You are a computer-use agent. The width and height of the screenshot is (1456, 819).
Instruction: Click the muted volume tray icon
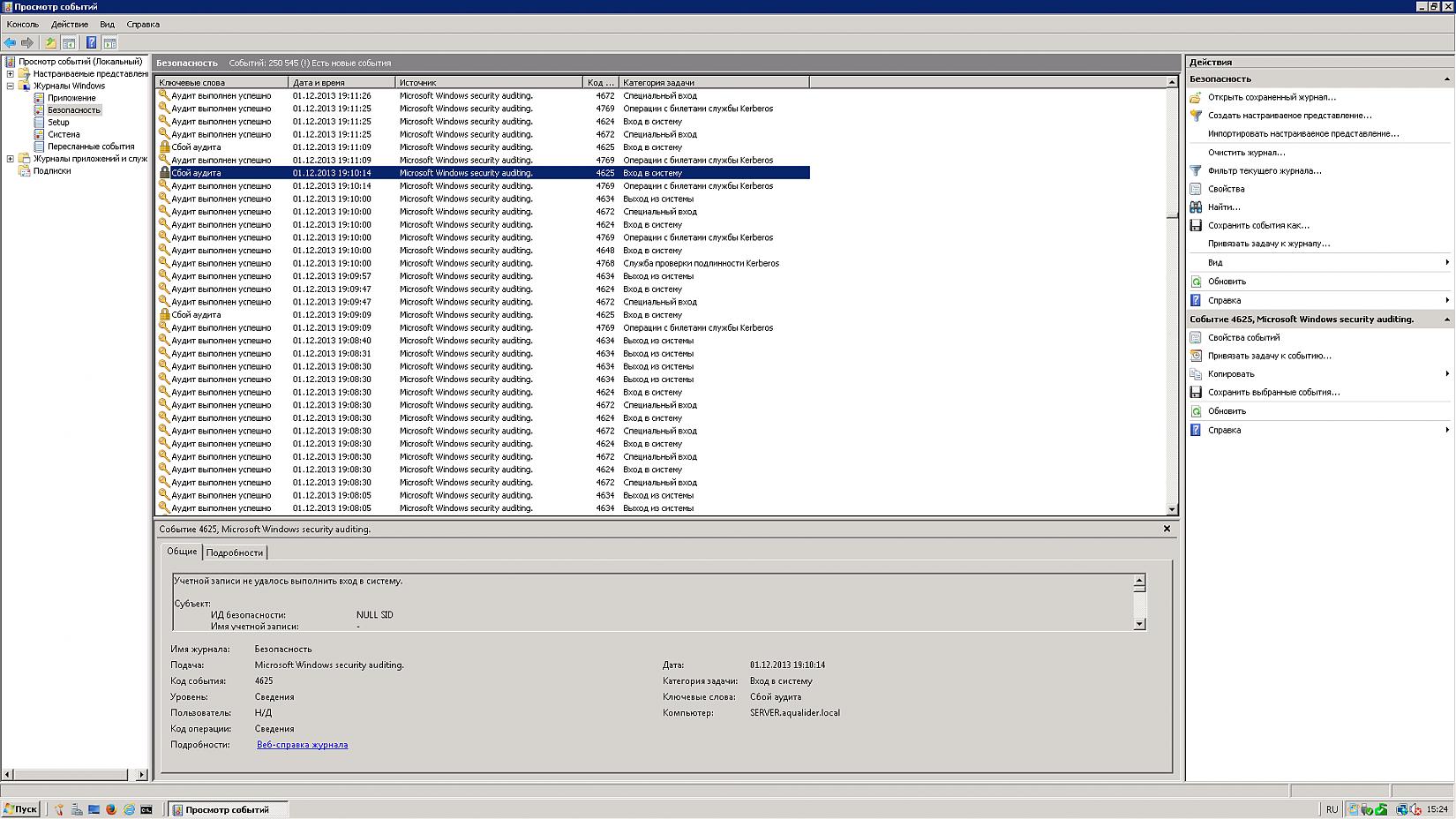coord(1416,809)
